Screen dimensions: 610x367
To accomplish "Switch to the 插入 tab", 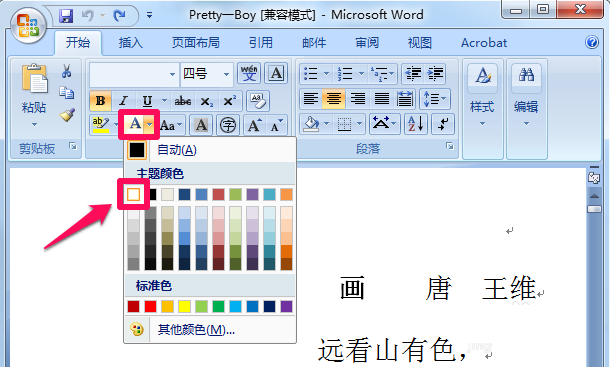I will pos(131,42).
